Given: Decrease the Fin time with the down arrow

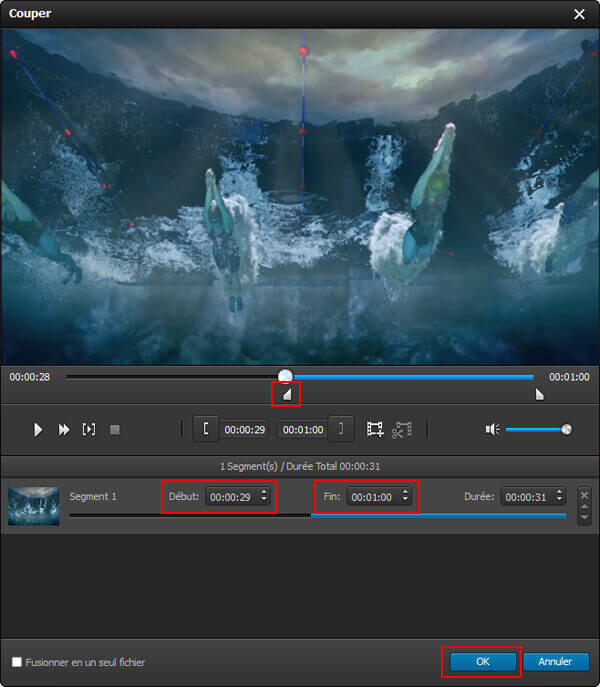Looking at the screenshot, I should click(405, 500).
